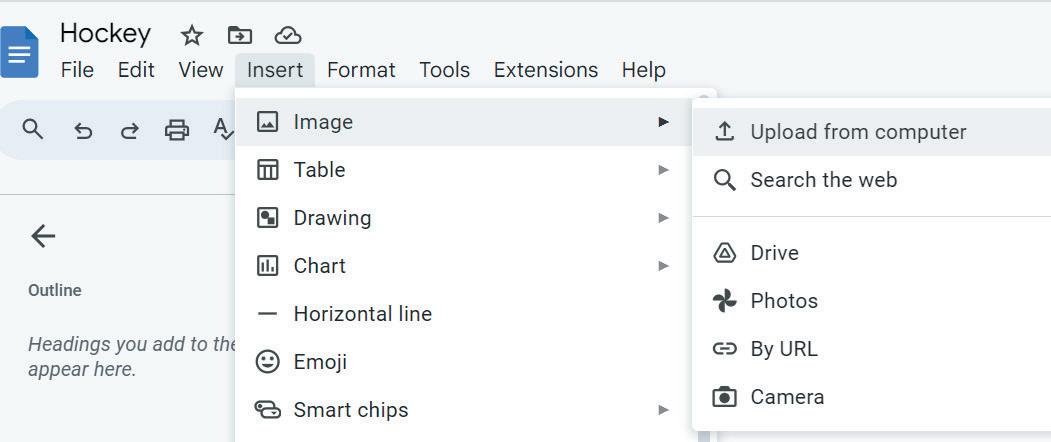Close the outline with back arrow
The width and height of the screenshot is (1051, 442).
click(x=42, y=236)
